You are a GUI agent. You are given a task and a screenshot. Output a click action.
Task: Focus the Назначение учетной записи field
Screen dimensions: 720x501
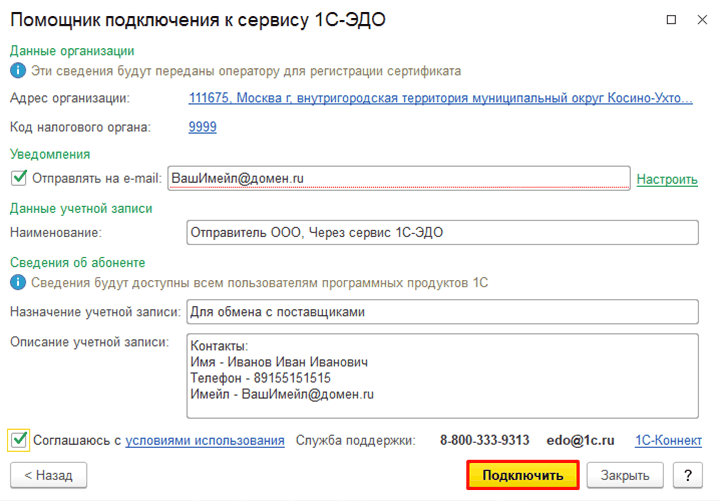(x=443, y=312)
